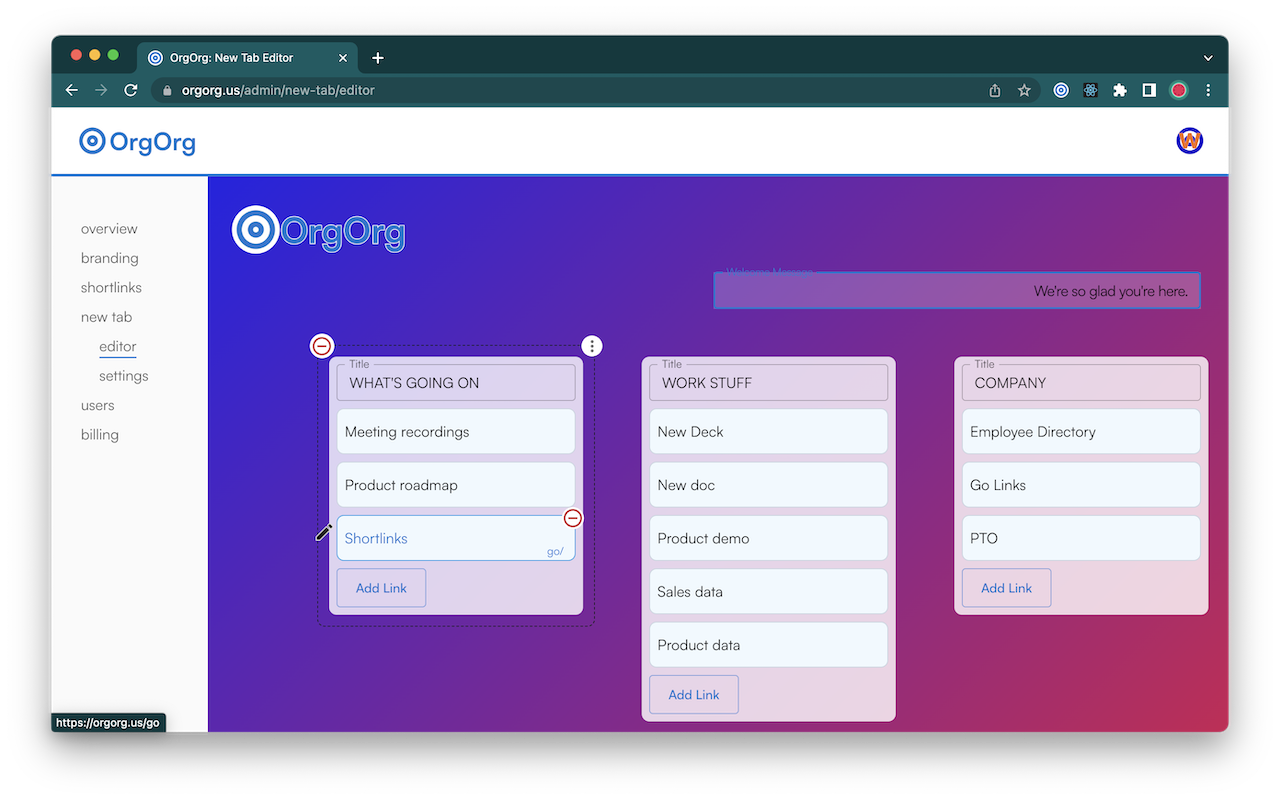Edit the COMPANY title field

pyautogui.click(x=1081, y=383)
